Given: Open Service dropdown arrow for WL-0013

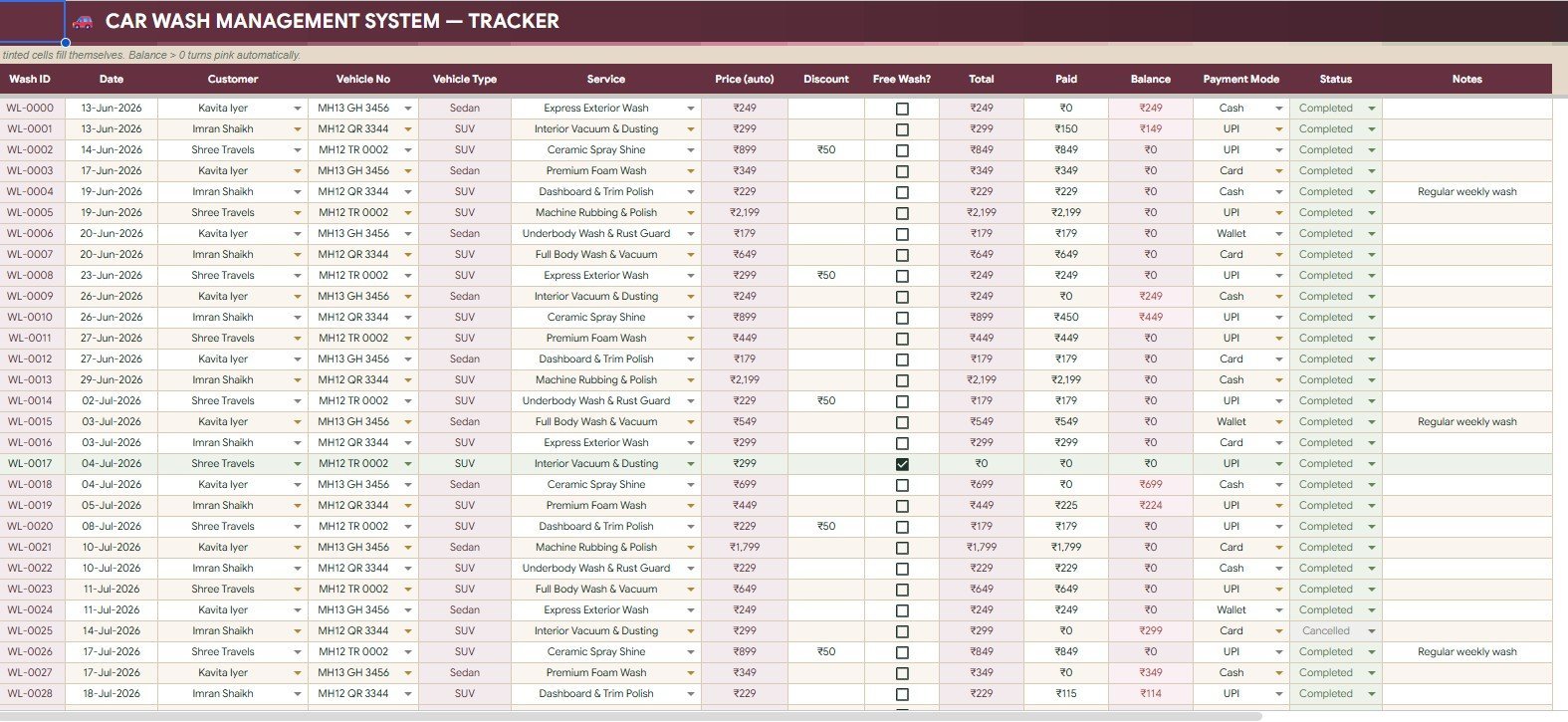Looking at the screenshot, I should pyautogui.click(x=691, y=380).
